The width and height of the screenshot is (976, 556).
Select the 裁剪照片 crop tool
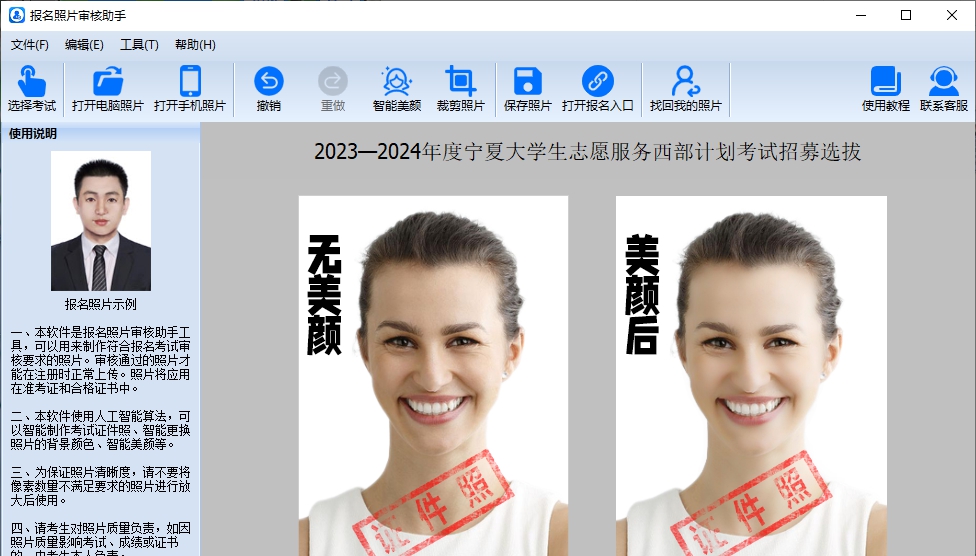coord(461,89)
